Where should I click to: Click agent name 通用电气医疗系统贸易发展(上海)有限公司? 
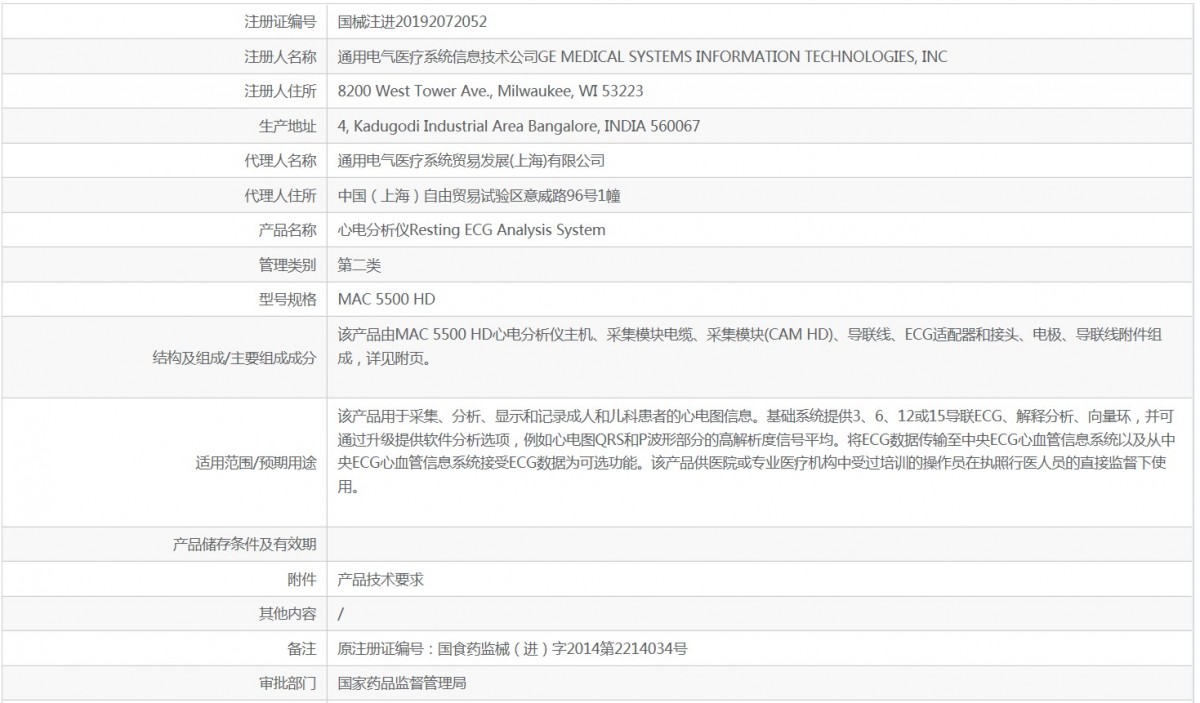(x=472, y=160)
